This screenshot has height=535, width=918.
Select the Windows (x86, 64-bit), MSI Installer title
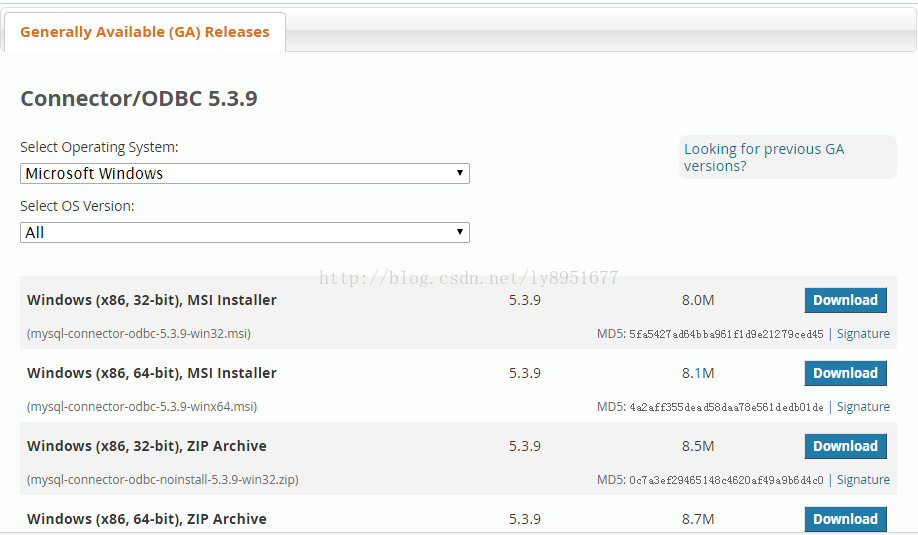click(x=152, y=373)
